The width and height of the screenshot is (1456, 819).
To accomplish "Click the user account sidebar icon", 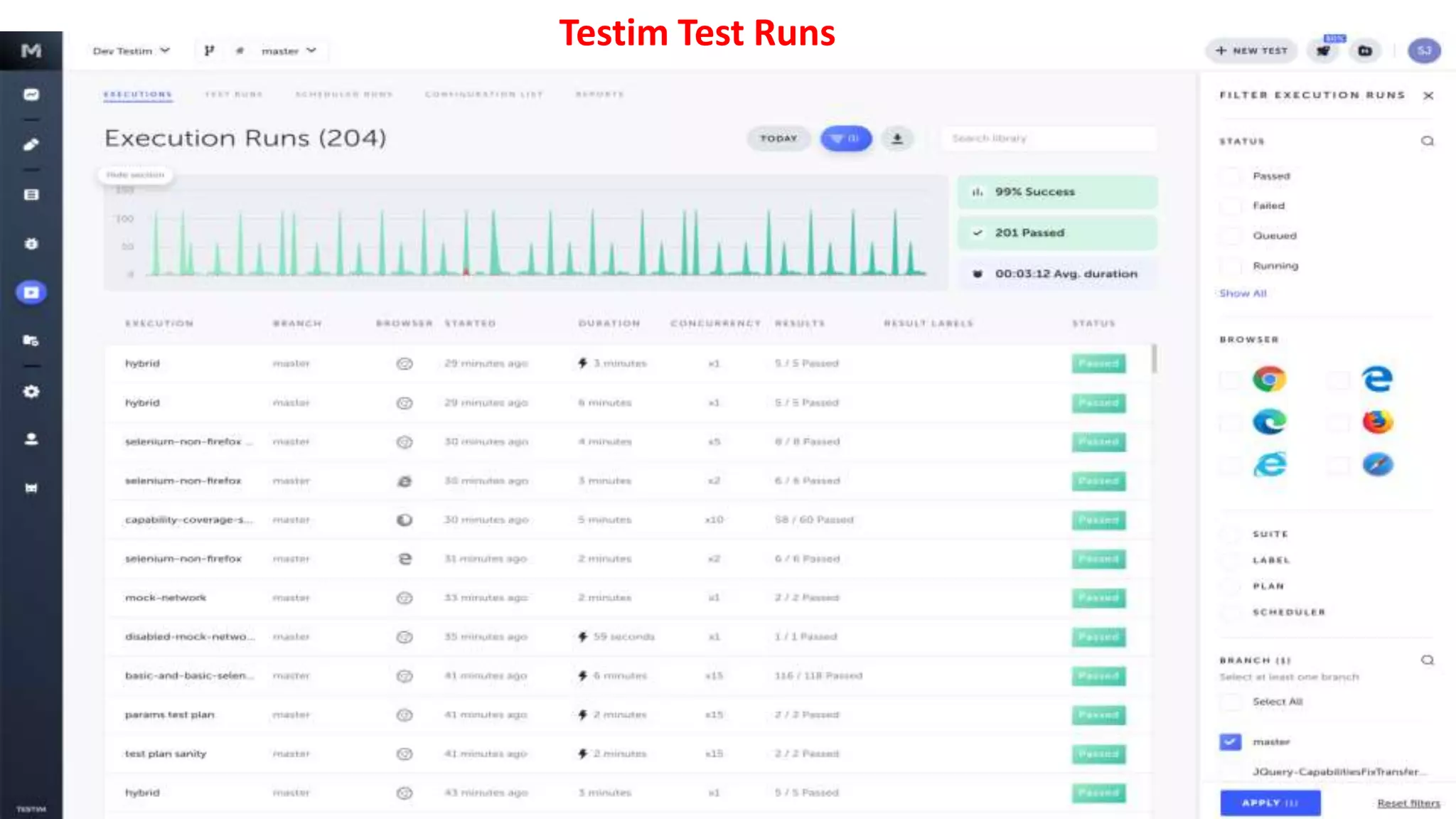I will click(31, 439).
